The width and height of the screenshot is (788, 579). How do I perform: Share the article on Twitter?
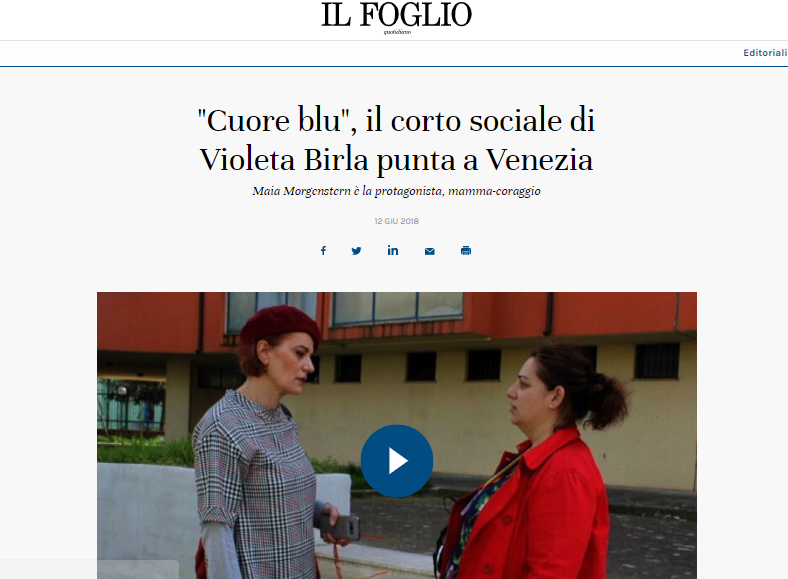tap(356, 251)
